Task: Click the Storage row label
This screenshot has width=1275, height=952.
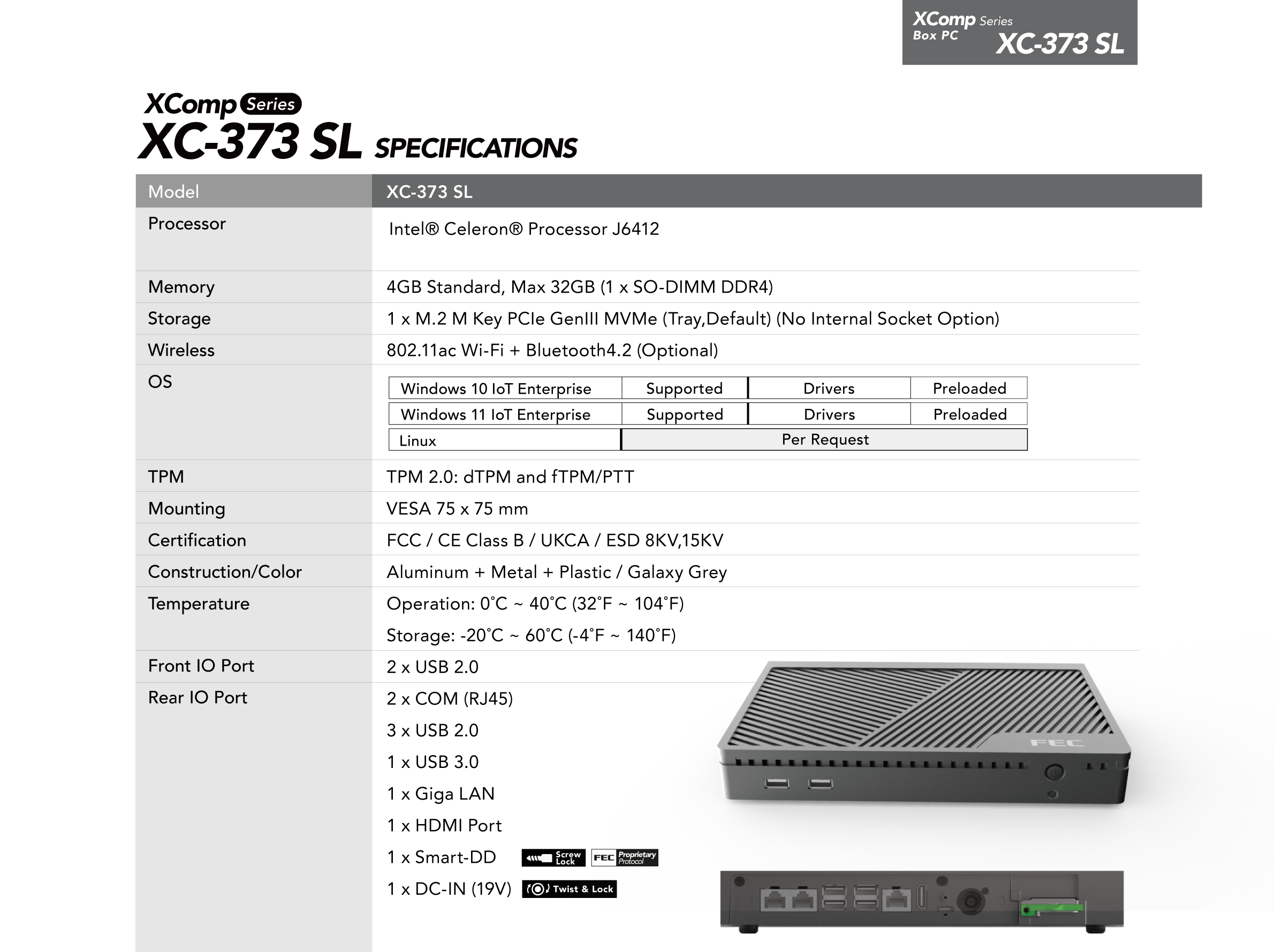Action: click(179, 319)
